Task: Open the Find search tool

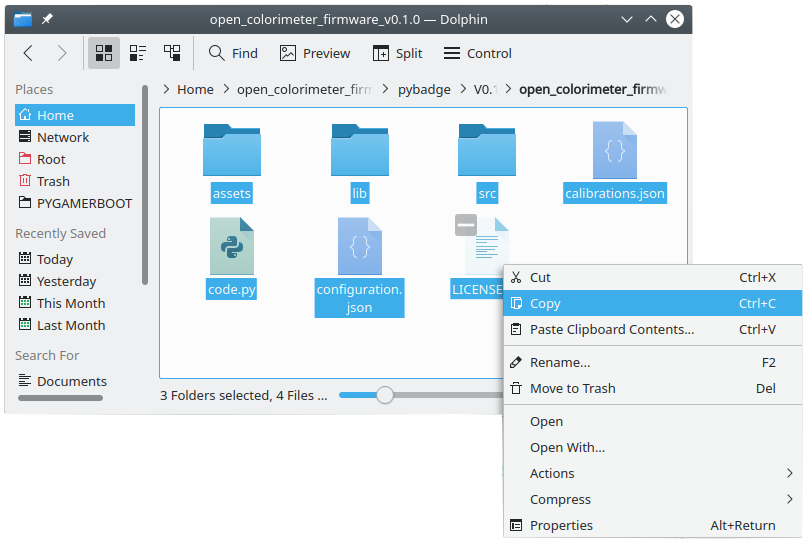Action: (233, 53)
